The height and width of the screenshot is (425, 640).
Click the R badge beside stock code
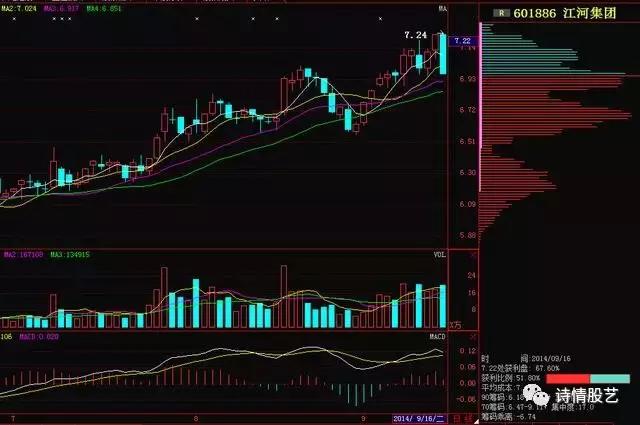click(501, 13)
